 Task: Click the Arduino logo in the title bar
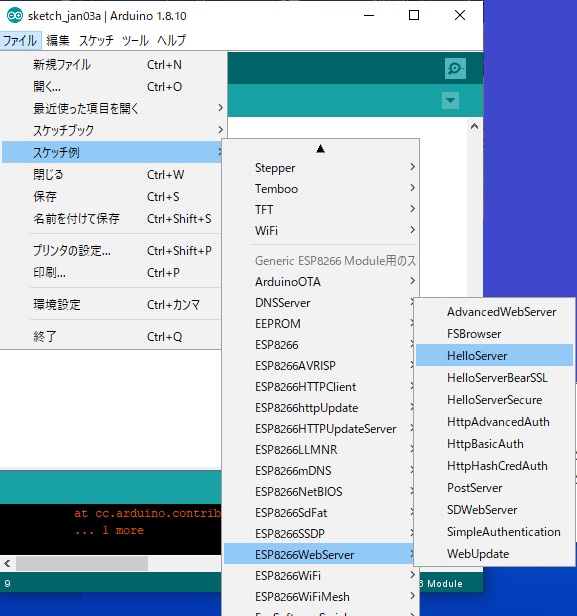[15, 16]
